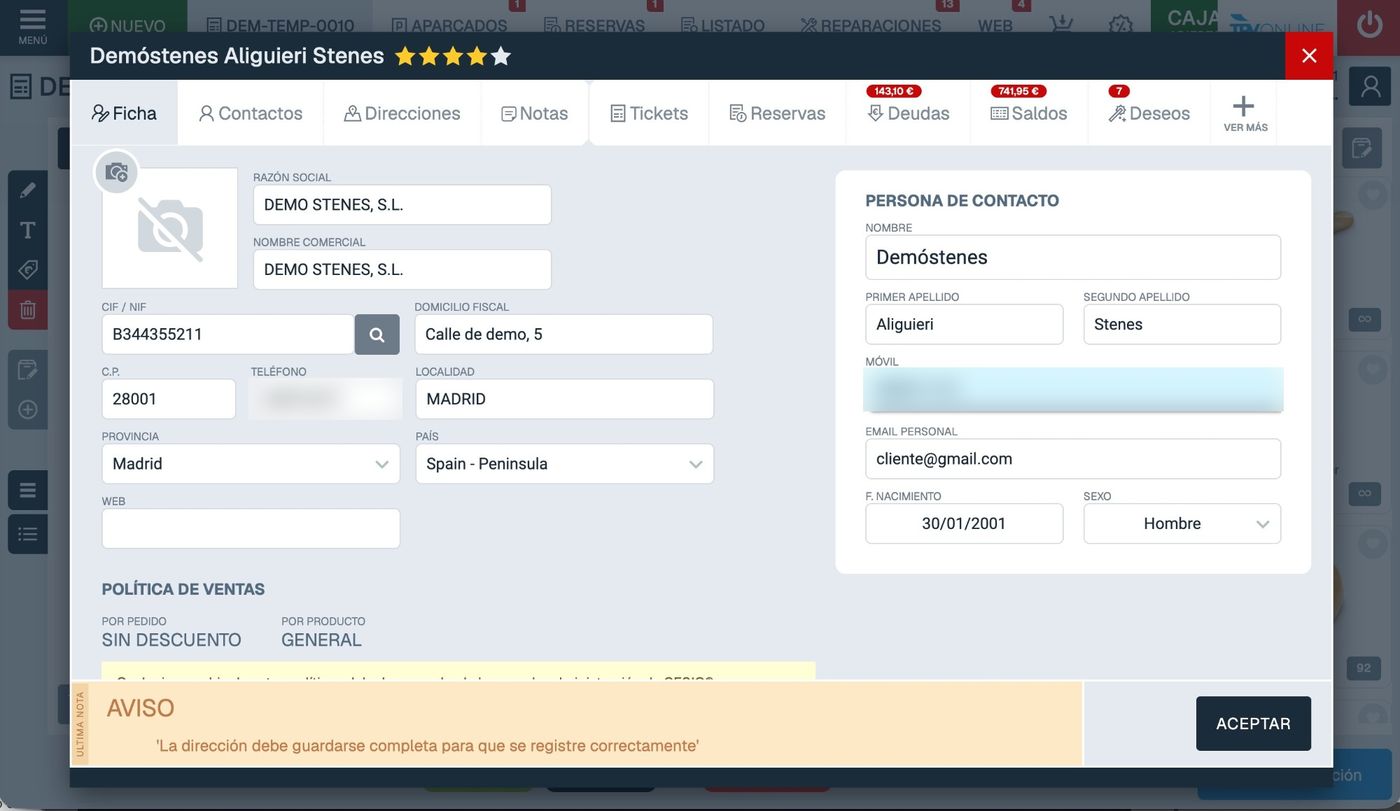Switch to the Direcciones tab
1400x811 pixels.
pos(402,113)
